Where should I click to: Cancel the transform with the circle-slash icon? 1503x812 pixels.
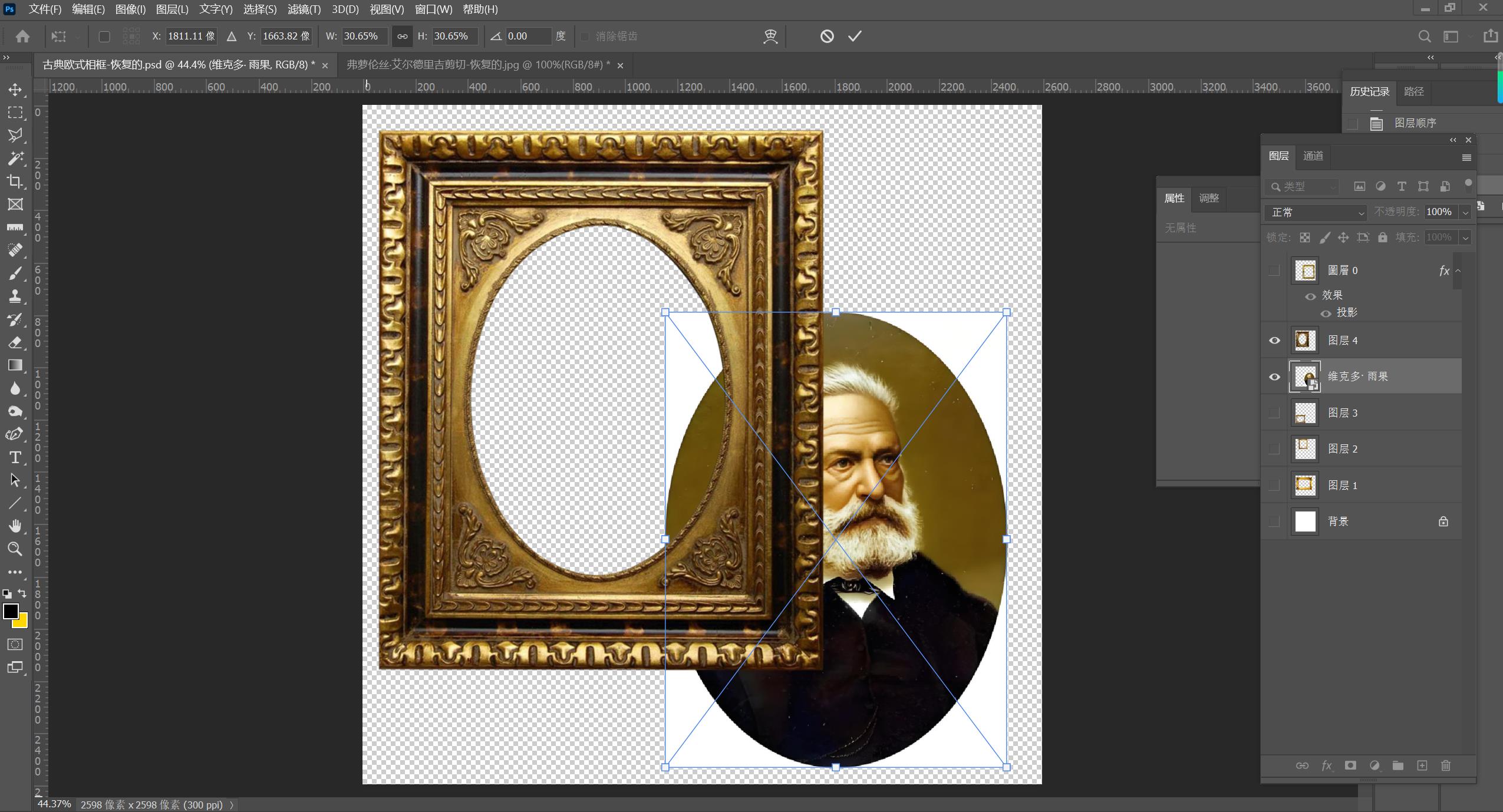827,37
